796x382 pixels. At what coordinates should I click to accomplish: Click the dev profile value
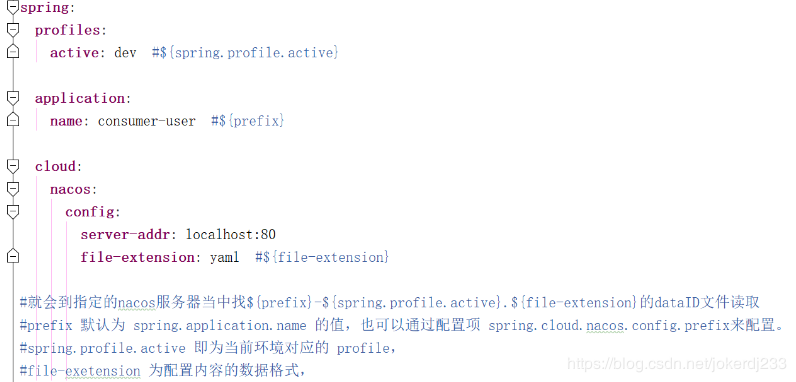125,52
